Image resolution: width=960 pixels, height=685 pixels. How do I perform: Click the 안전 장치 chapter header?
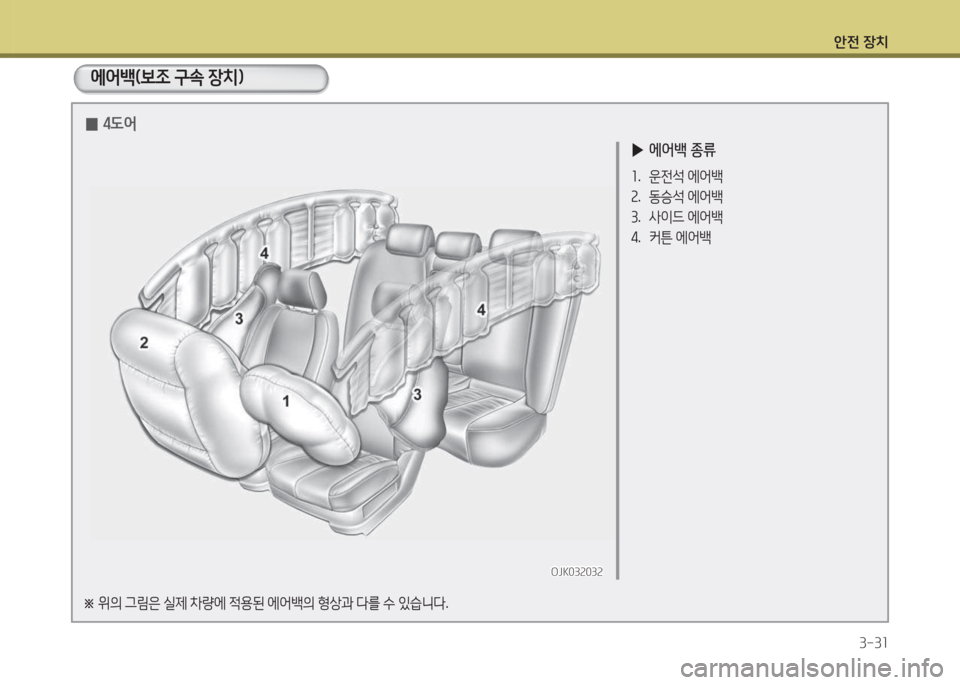tap(861, 42)
